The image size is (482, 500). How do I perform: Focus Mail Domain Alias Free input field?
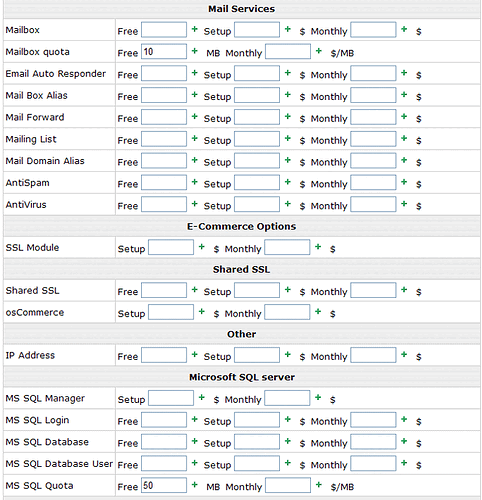[x=164, y=161]
